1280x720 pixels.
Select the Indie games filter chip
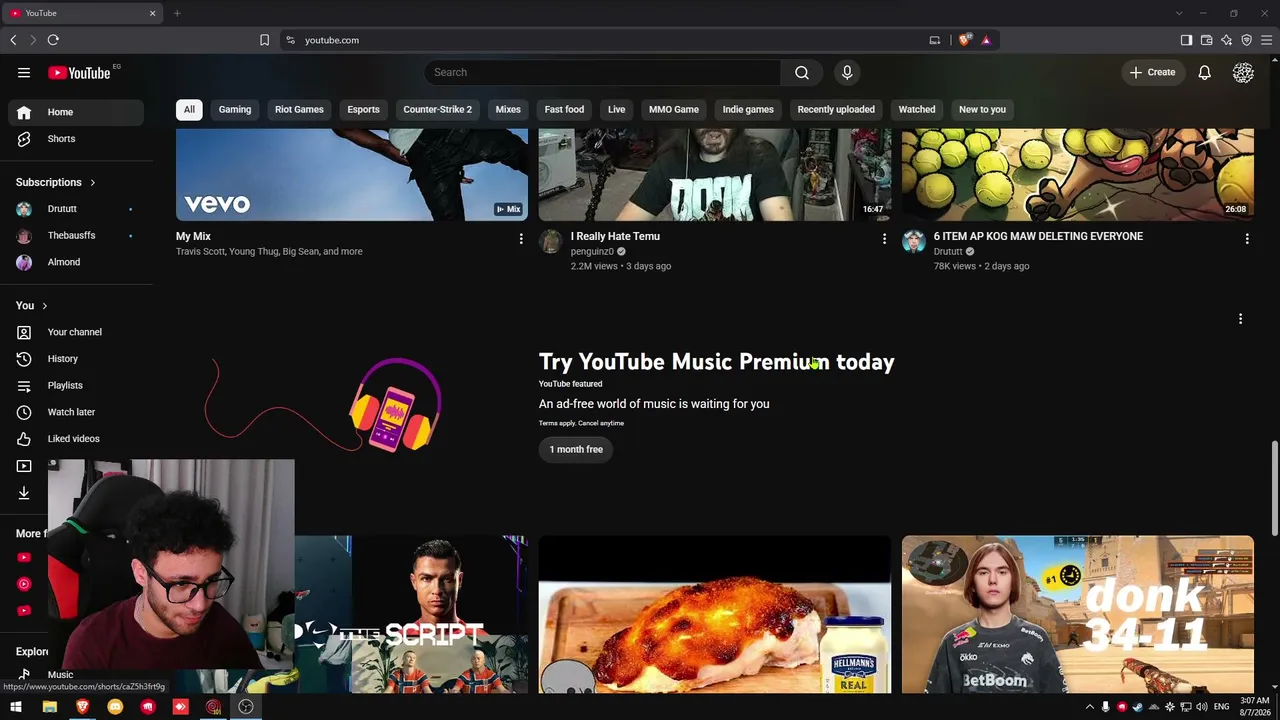pos(748,109)
